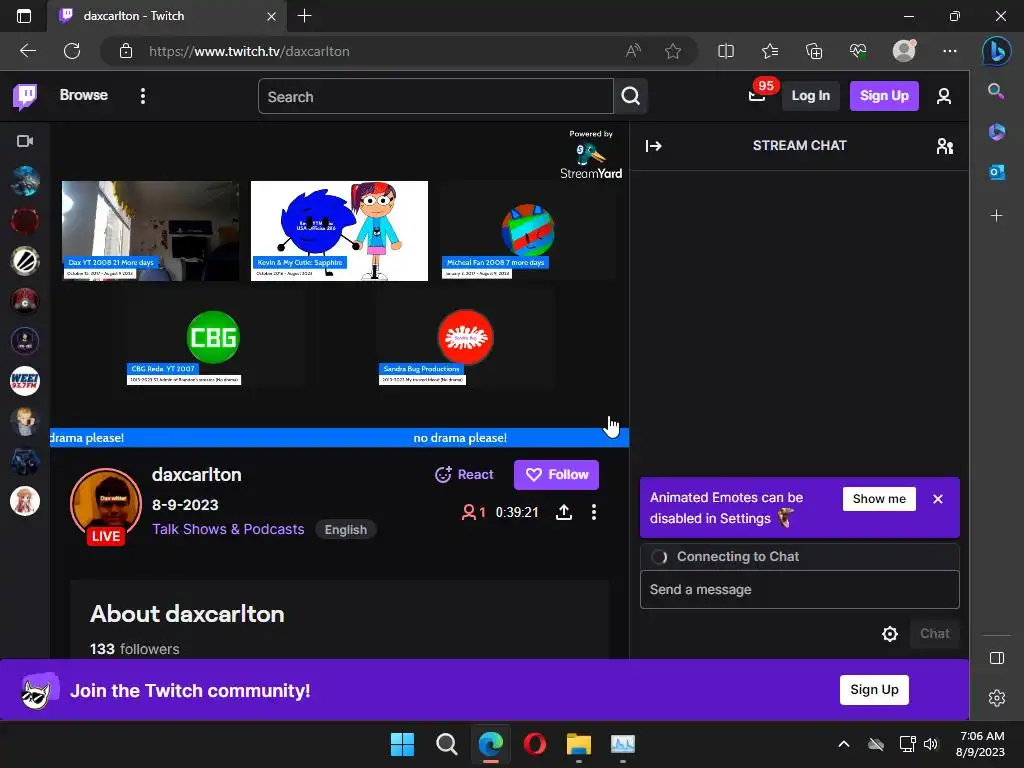The height and width of the screenshot is (768, 1024).
Task: Open the Windows Start menu
Action: click(x=402, y=744)
